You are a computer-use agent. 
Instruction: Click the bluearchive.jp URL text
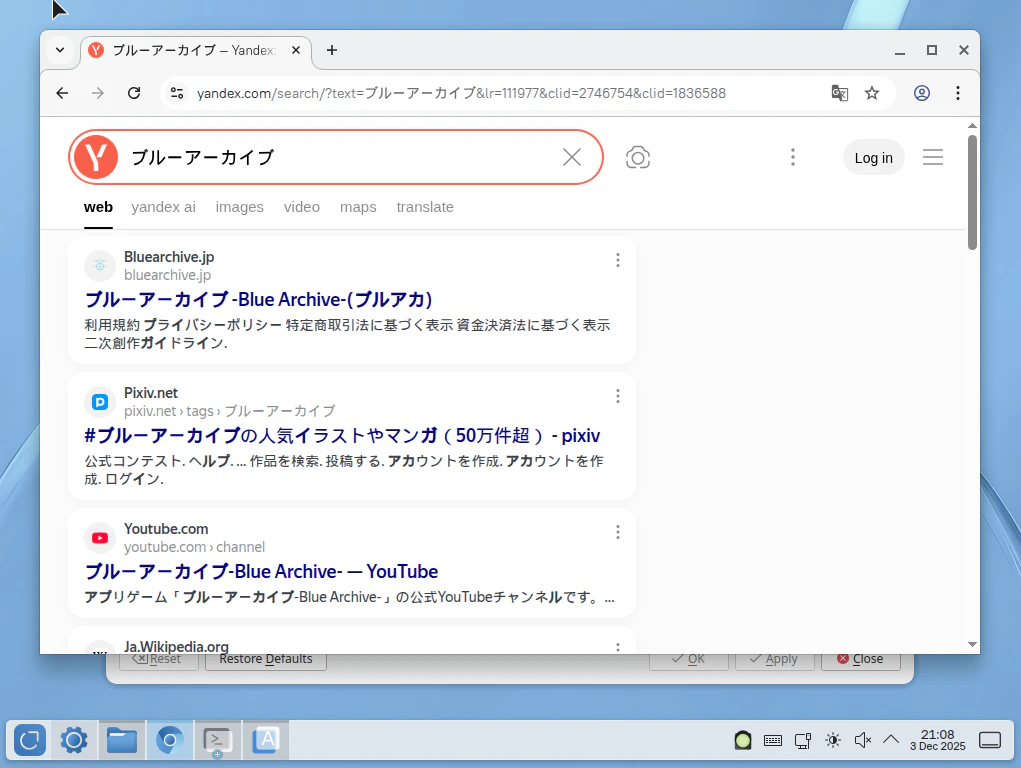pyautogui.click(x=167, y=275)
